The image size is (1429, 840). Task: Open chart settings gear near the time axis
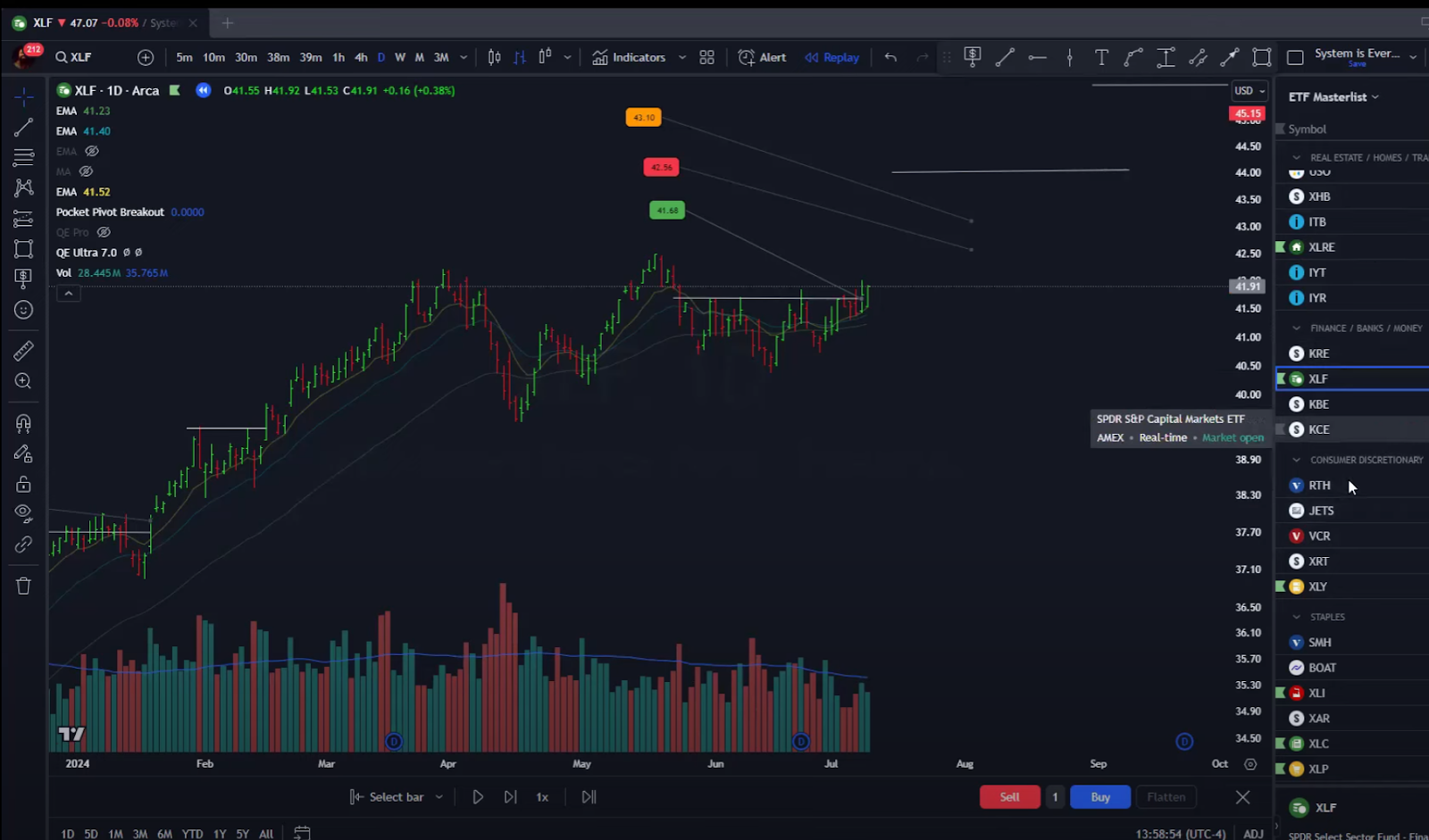click(x=1250, y=764)
